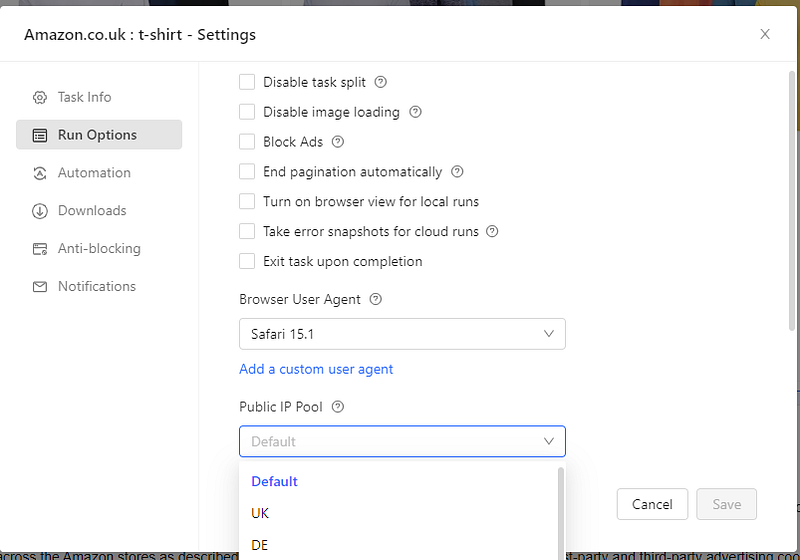The image size is (800, 560).
Task: Click the Task Info gear icon
Action: pos(40,97)
